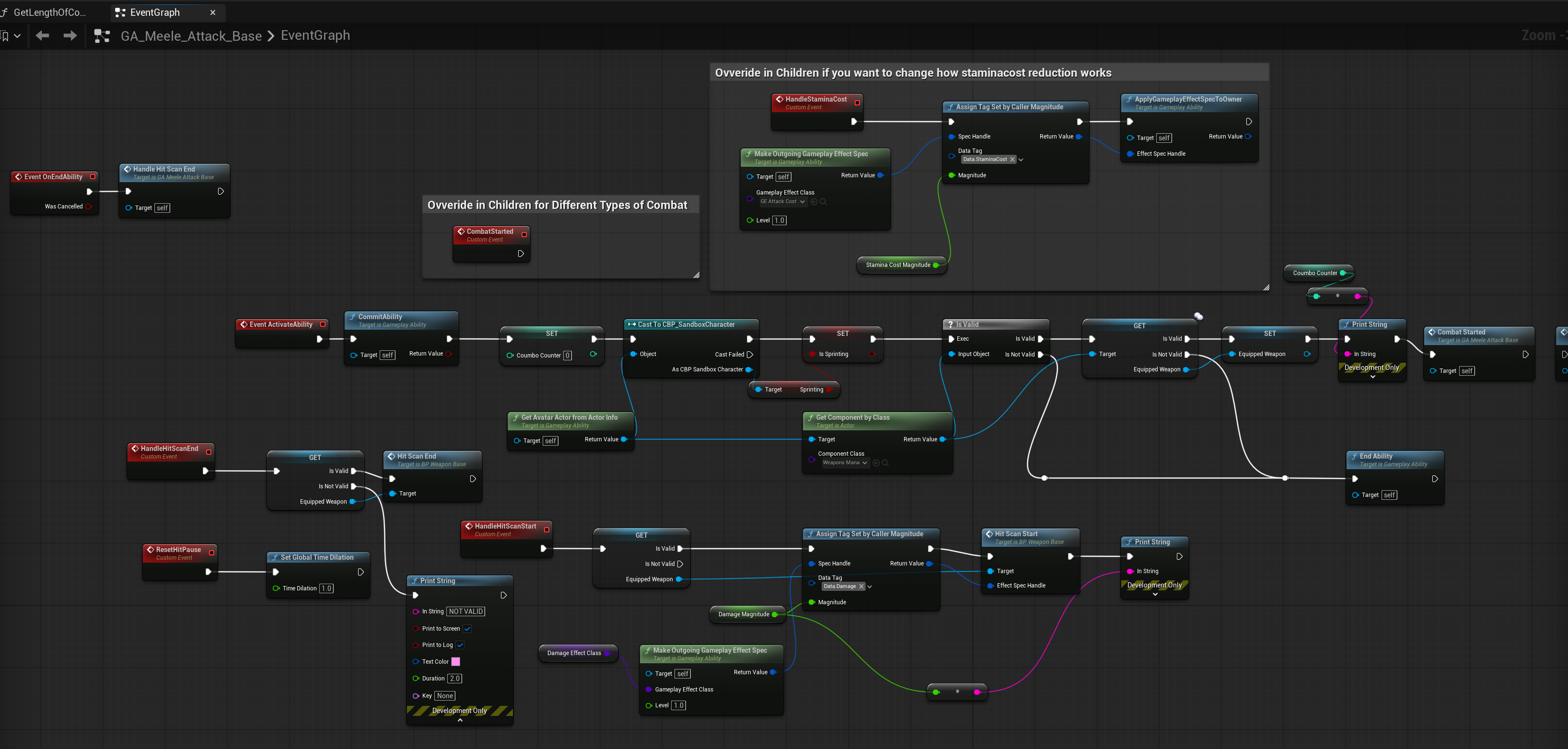
Task: Click the In String NOT VALID field
Action: 465,611
